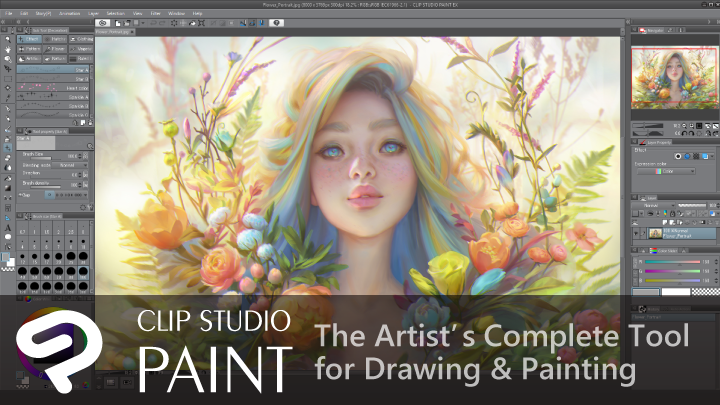This screenshot has width=720, height=405.
Task: Click the Redo arrow in command bar
Action: point(163,23)
